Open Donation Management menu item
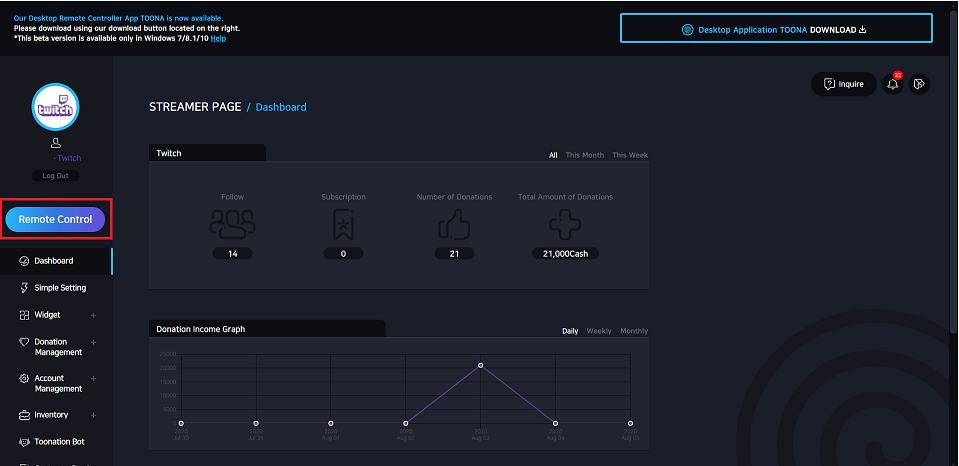 coord(58,347)
